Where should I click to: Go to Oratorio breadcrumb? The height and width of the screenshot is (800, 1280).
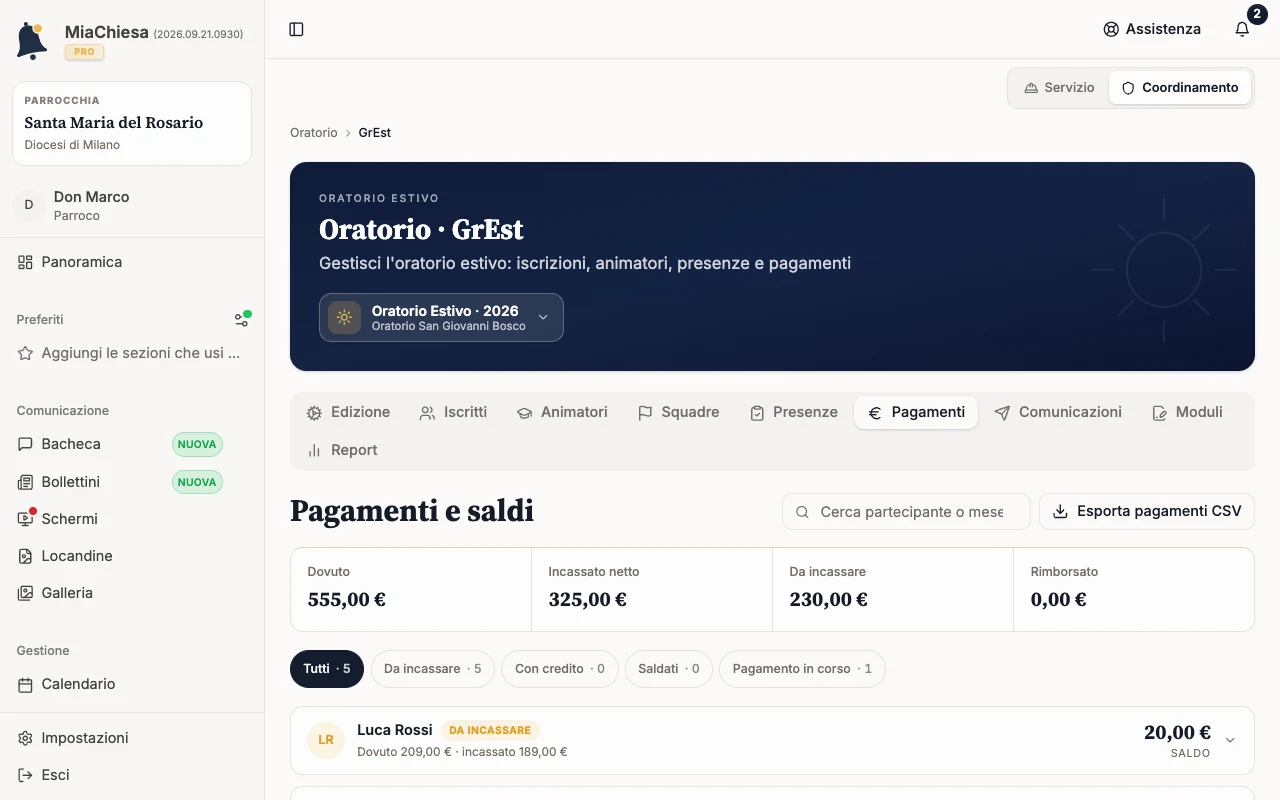(314, 132)
